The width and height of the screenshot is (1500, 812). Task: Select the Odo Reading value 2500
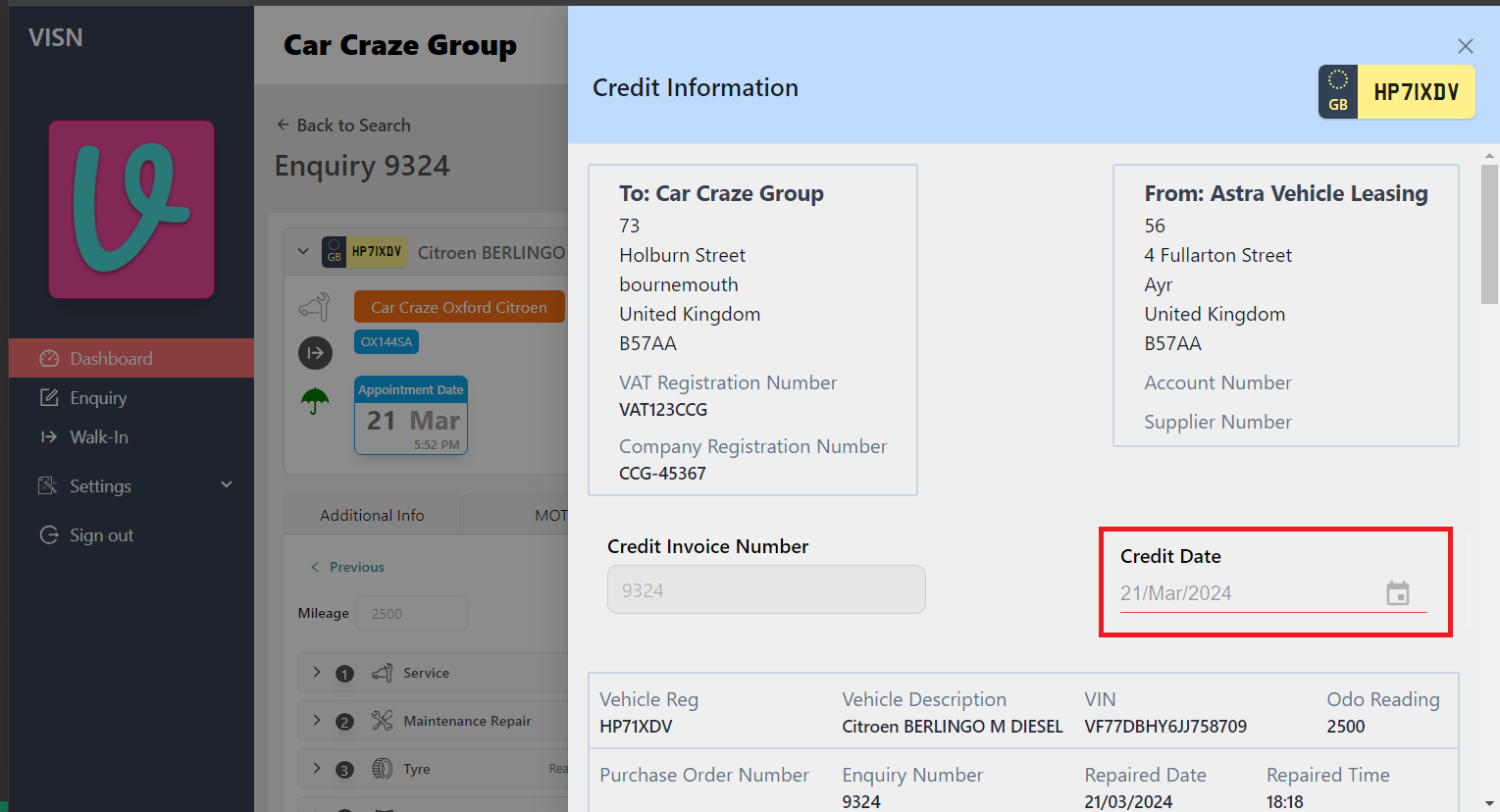point(1346,727)
